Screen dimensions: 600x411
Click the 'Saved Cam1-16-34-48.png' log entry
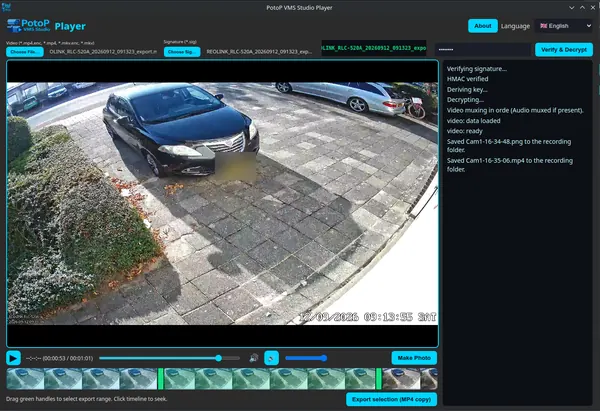click(x=509, y=145)
